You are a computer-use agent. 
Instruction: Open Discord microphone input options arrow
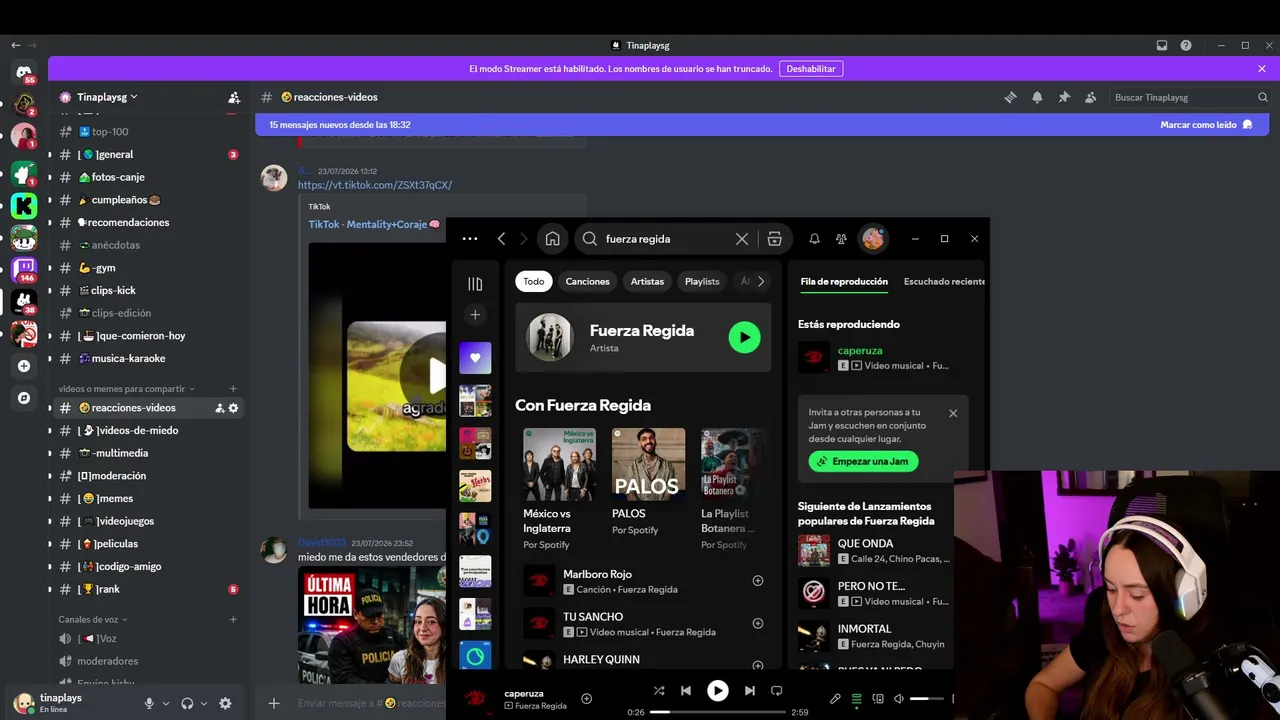[x=166, y=704]
